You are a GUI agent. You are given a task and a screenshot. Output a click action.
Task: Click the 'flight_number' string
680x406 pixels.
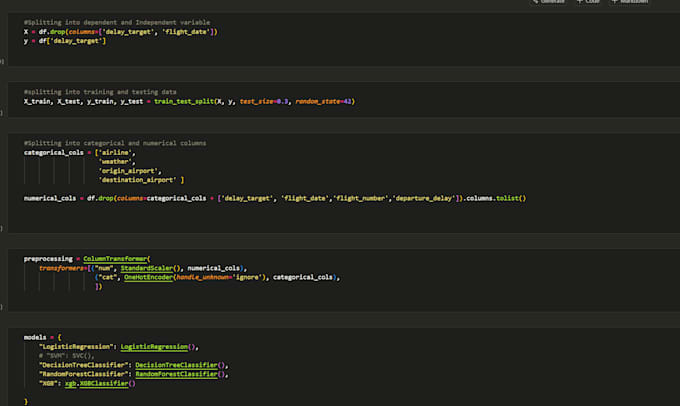point(361,198)
